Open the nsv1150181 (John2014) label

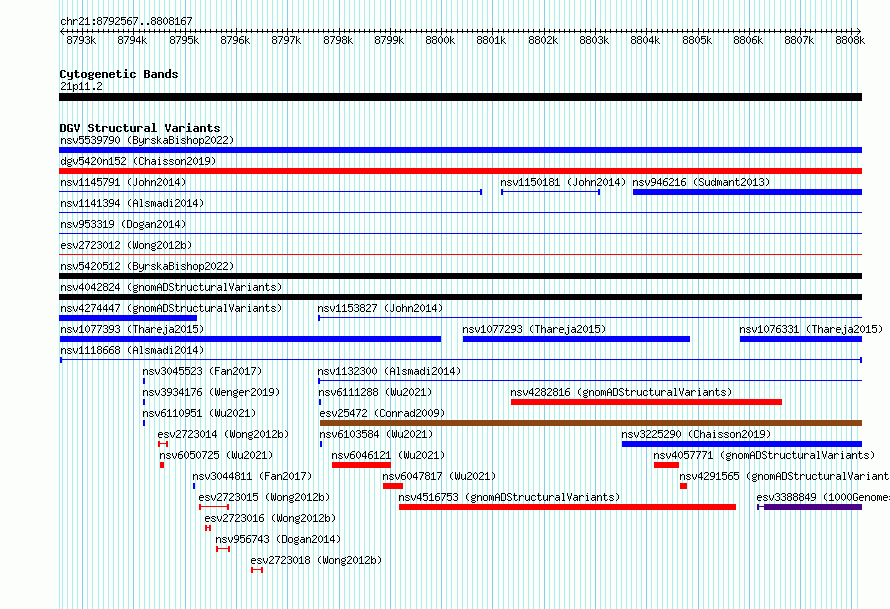(562, 182)
